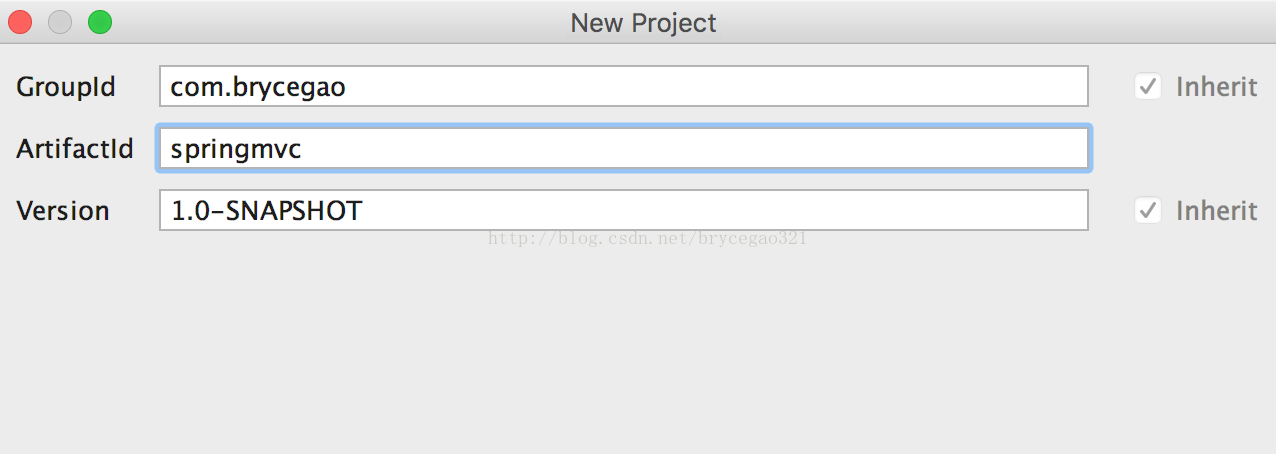
Task: Click the Inherit text beside GroupId
Action: 1216,86
